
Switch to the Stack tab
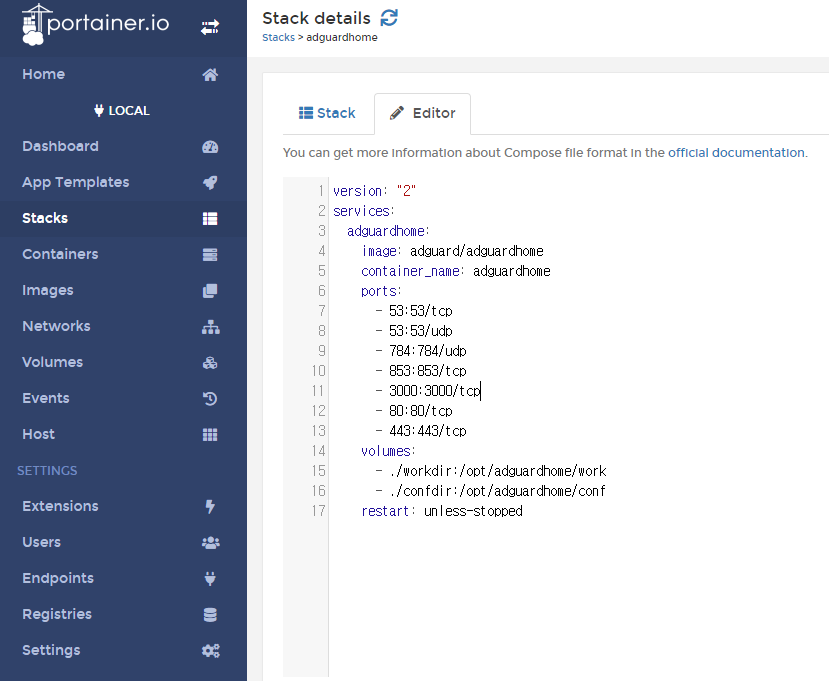(328, 113)
